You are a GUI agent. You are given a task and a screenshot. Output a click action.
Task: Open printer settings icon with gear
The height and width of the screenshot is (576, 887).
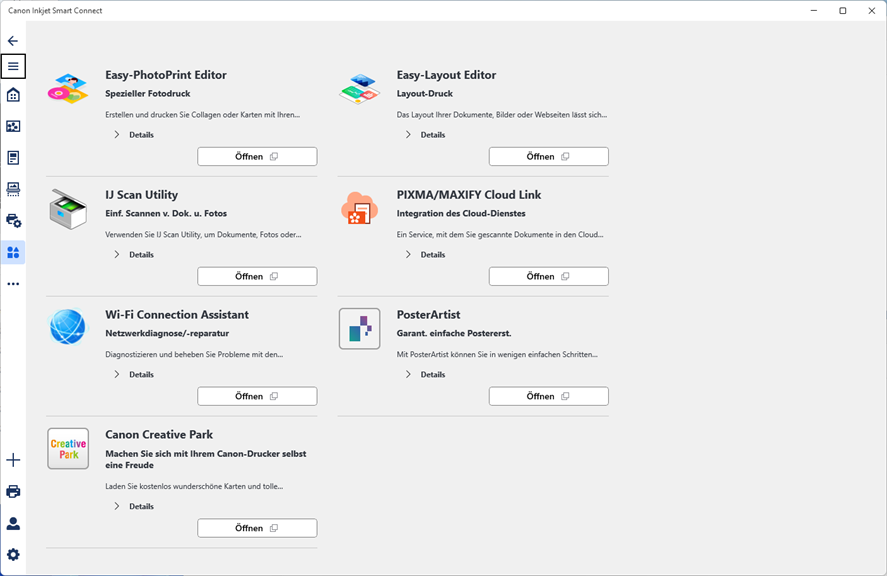pos(13,221)
